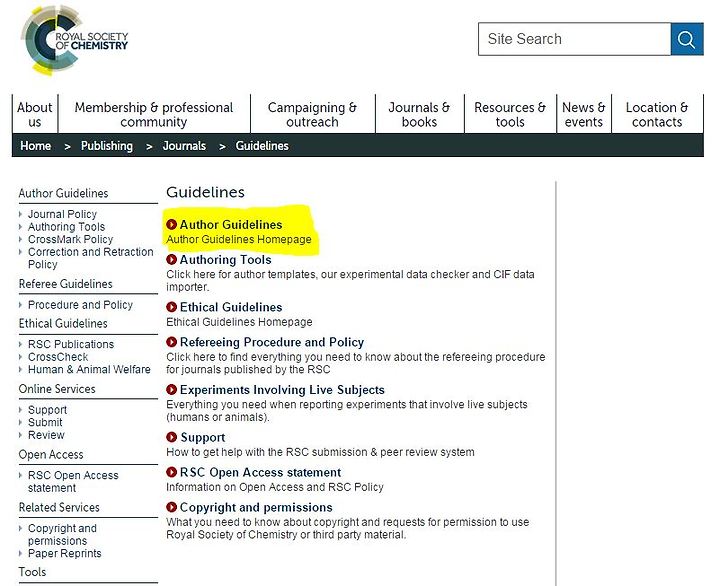Click Open Access sidebar section heading

point(51,455)
